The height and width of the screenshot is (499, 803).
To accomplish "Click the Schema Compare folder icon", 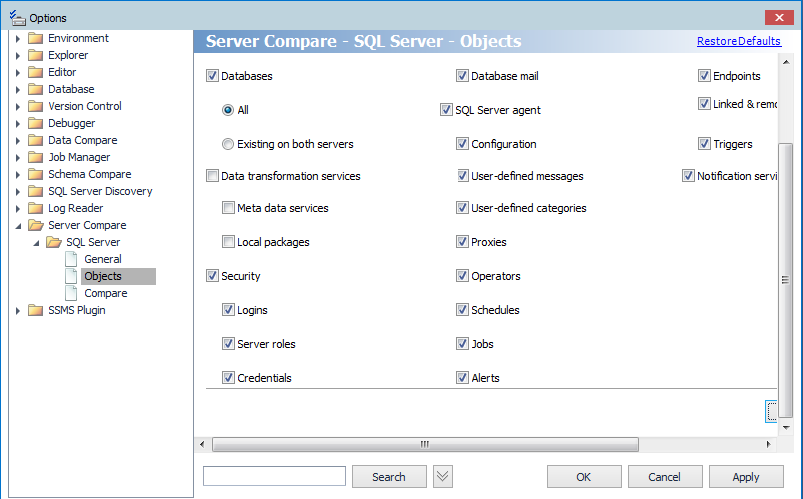I will [35, 174].
